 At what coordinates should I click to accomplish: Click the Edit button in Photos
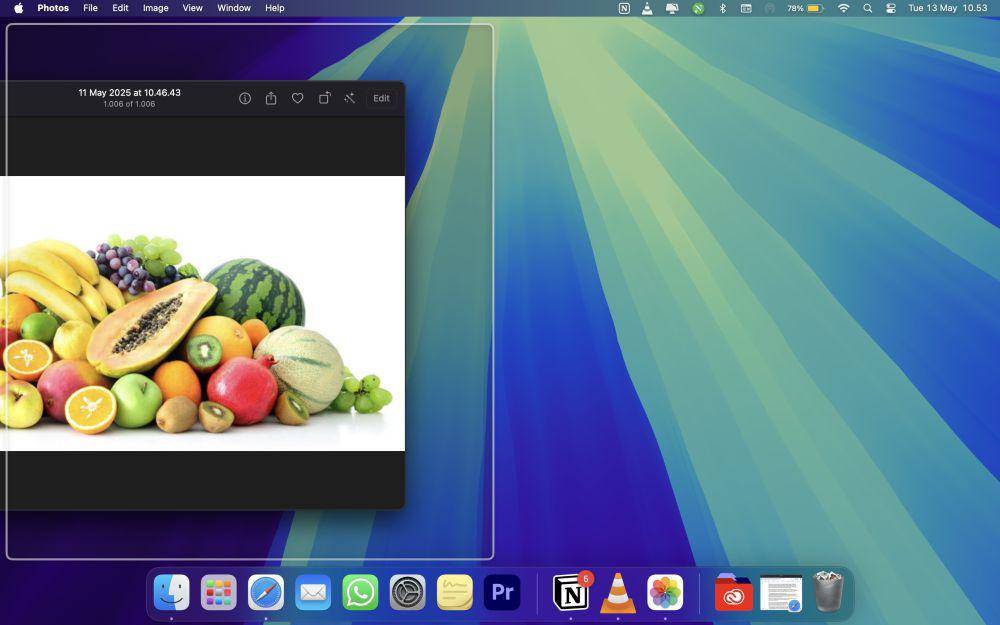pyautogui.click(x=381, y=98)
